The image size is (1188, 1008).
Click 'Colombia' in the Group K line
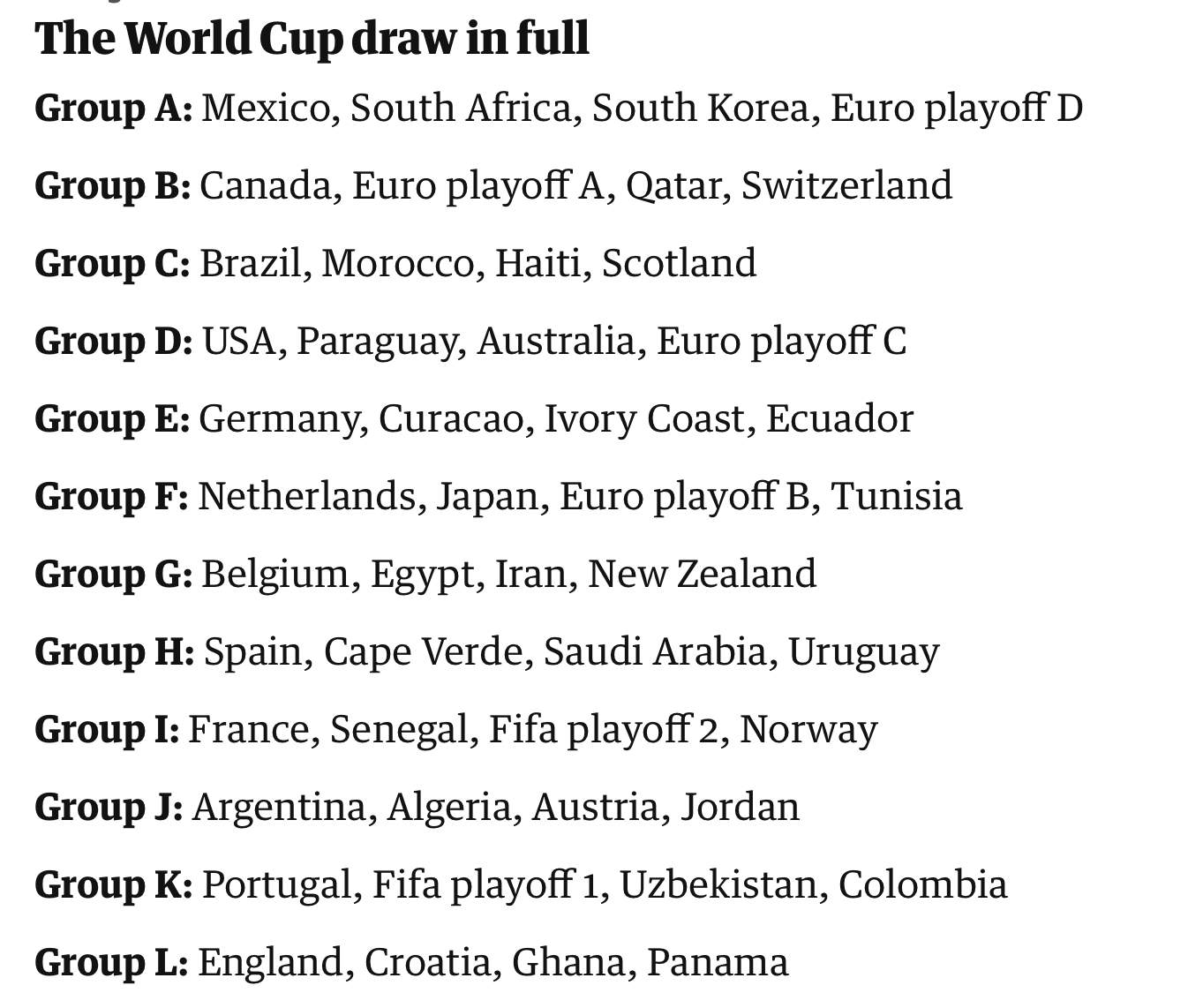point(922,884)
